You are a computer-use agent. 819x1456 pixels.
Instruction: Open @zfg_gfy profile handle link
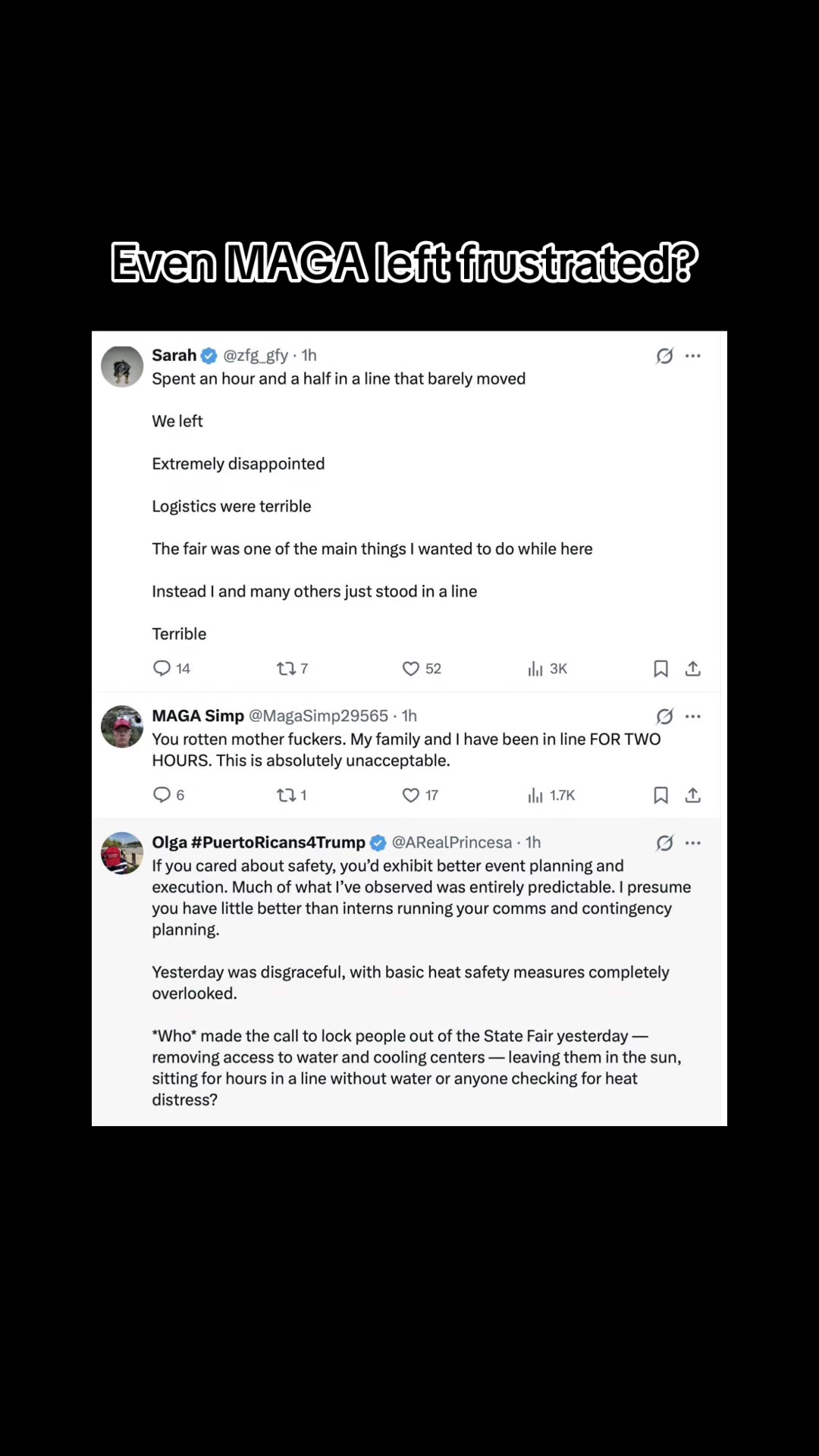pyautogui.click(x=256, y=356)
